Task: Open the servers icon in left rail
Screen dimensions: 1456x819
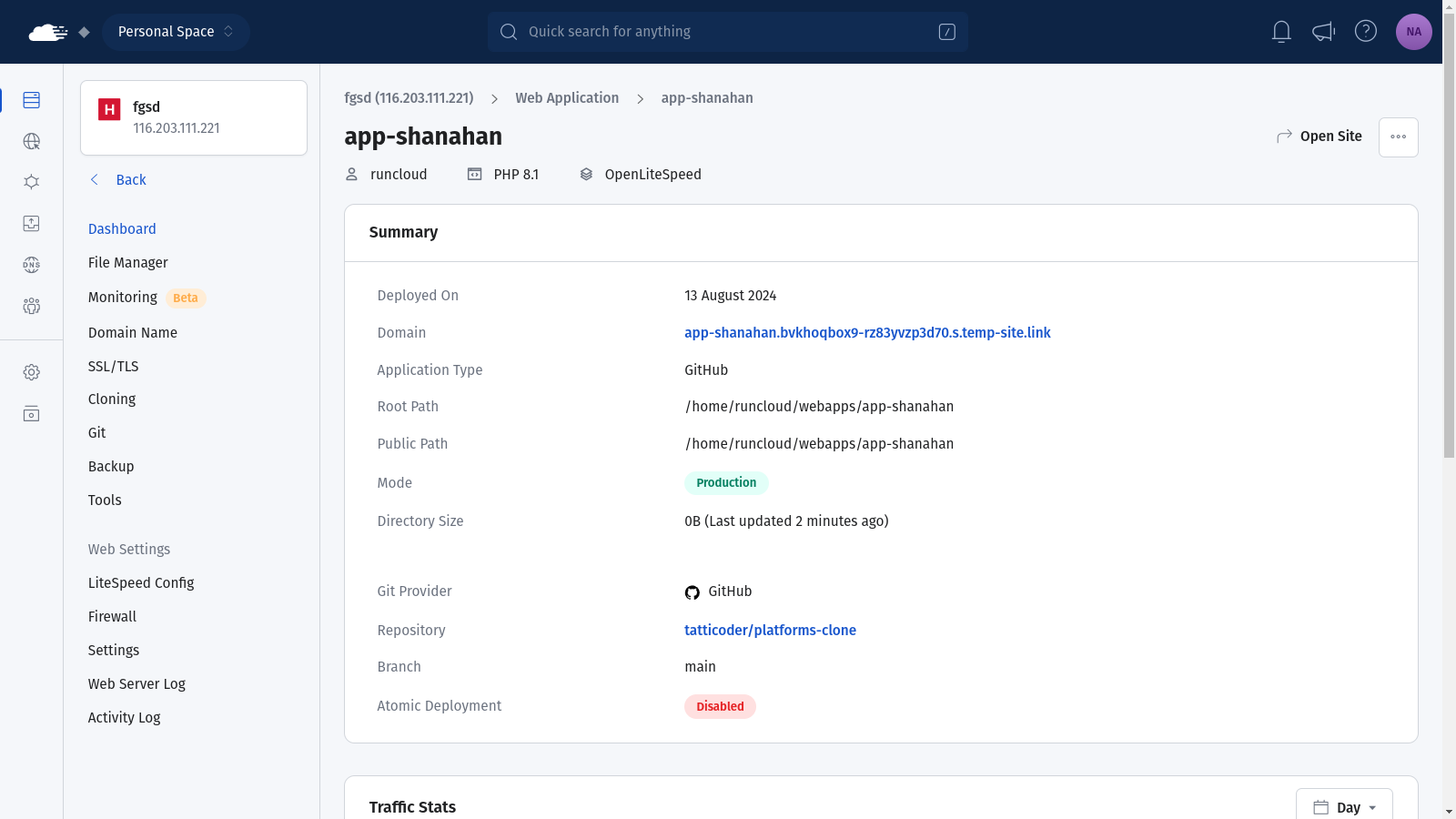Action: (32, 100)
